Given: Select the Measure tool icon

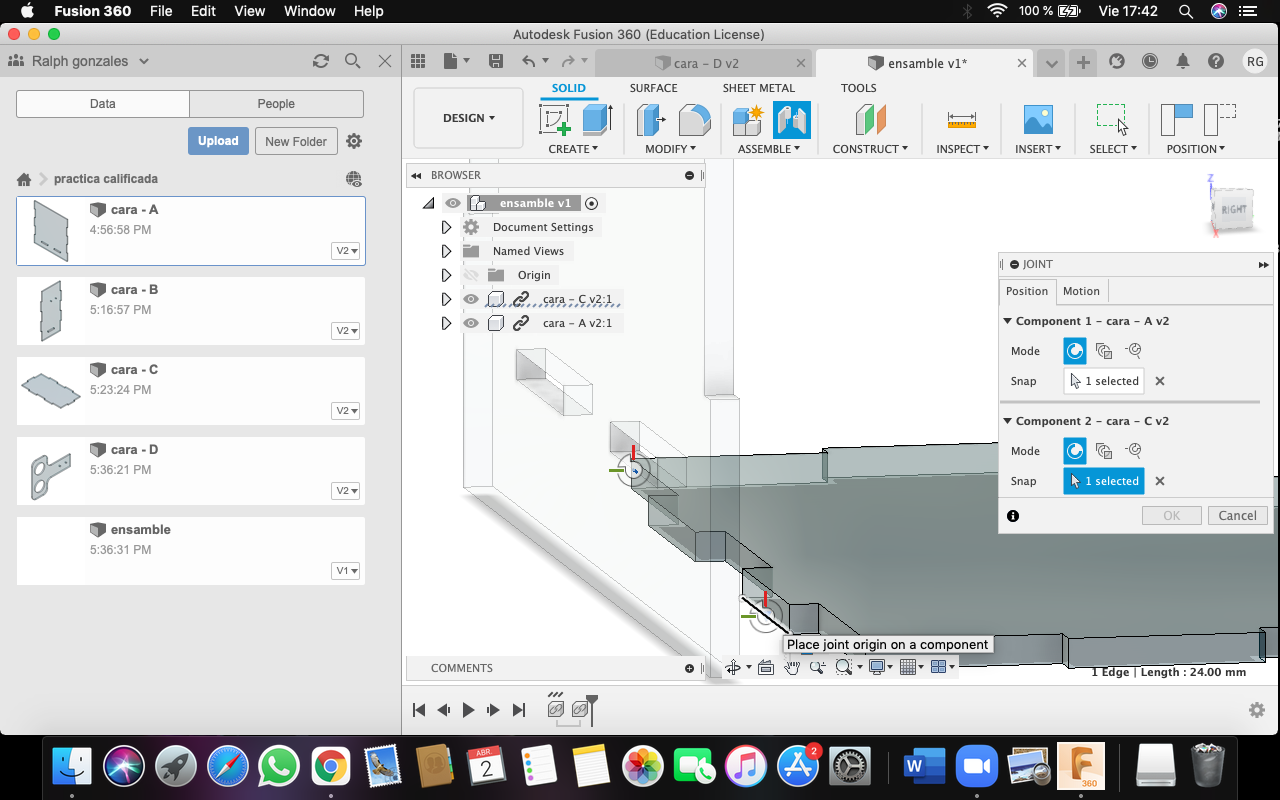Looking at the screenshot, I should click(961, 120).
